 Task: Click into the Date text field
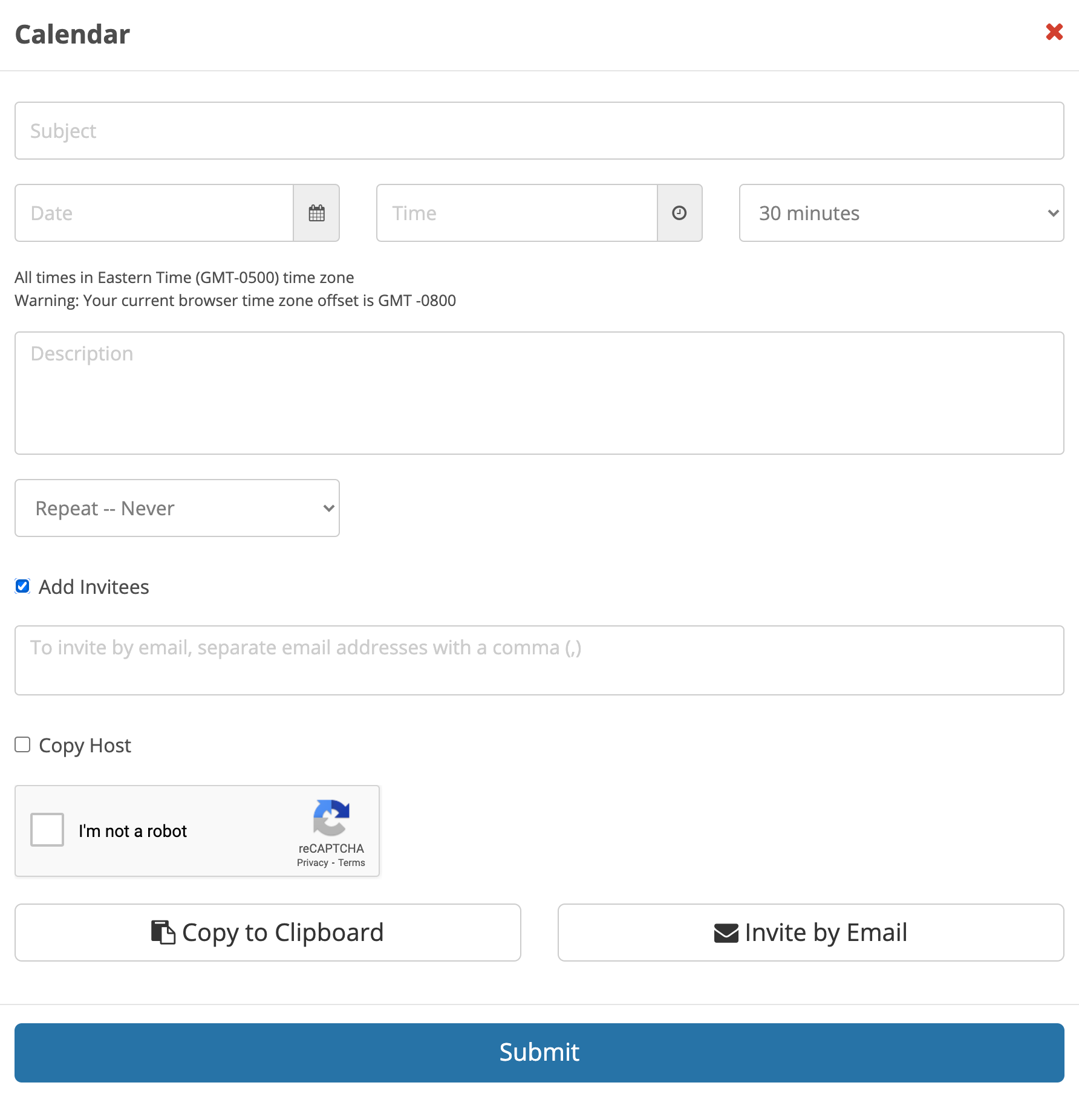click(x=154, y=213)
